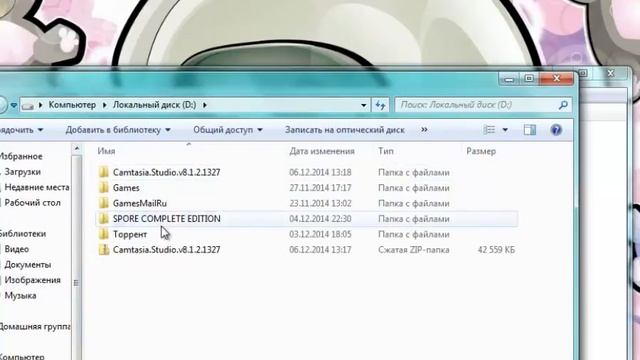This screenshot has width=640, height=360.
Task: Open Документы library in navigation pane
Action: 28,264
